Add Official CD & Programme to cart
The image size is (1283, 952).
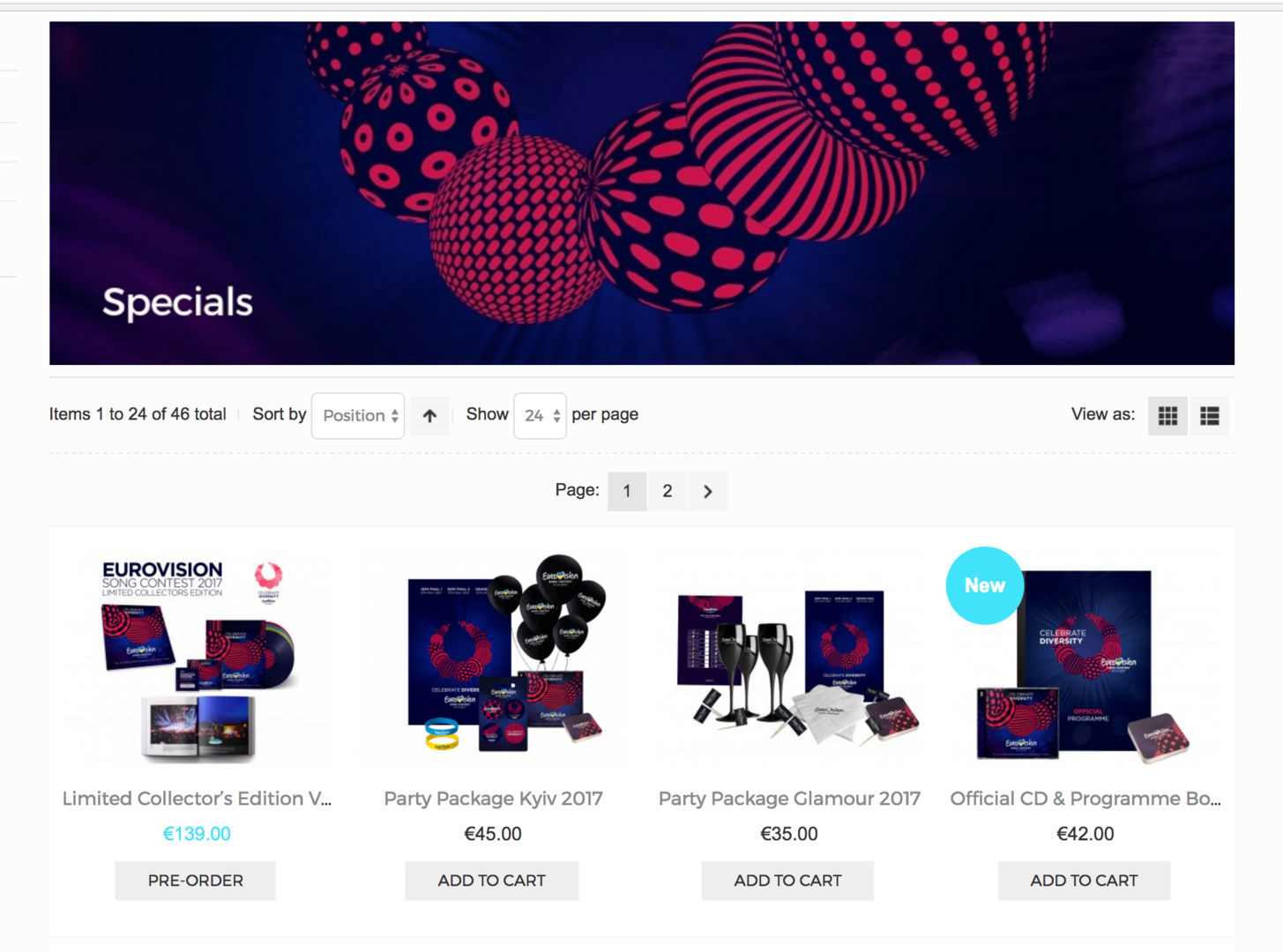coord(1085,881)
